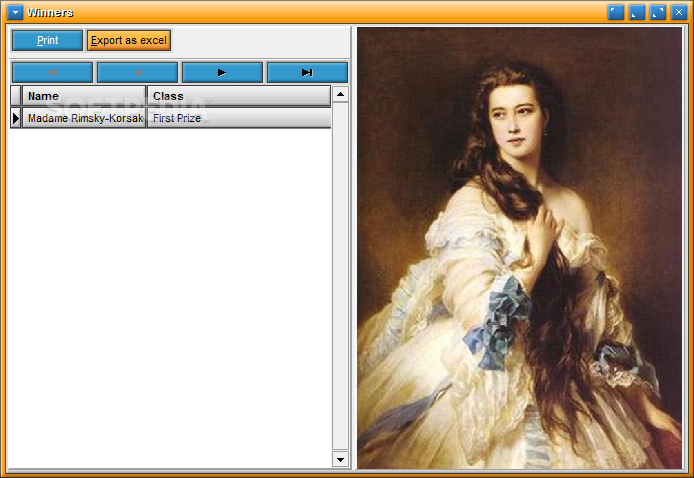Select the Madame Rimsky-Korsak name cell
The width and height of the screenshot is (694, 478).
tap(84, 118)
